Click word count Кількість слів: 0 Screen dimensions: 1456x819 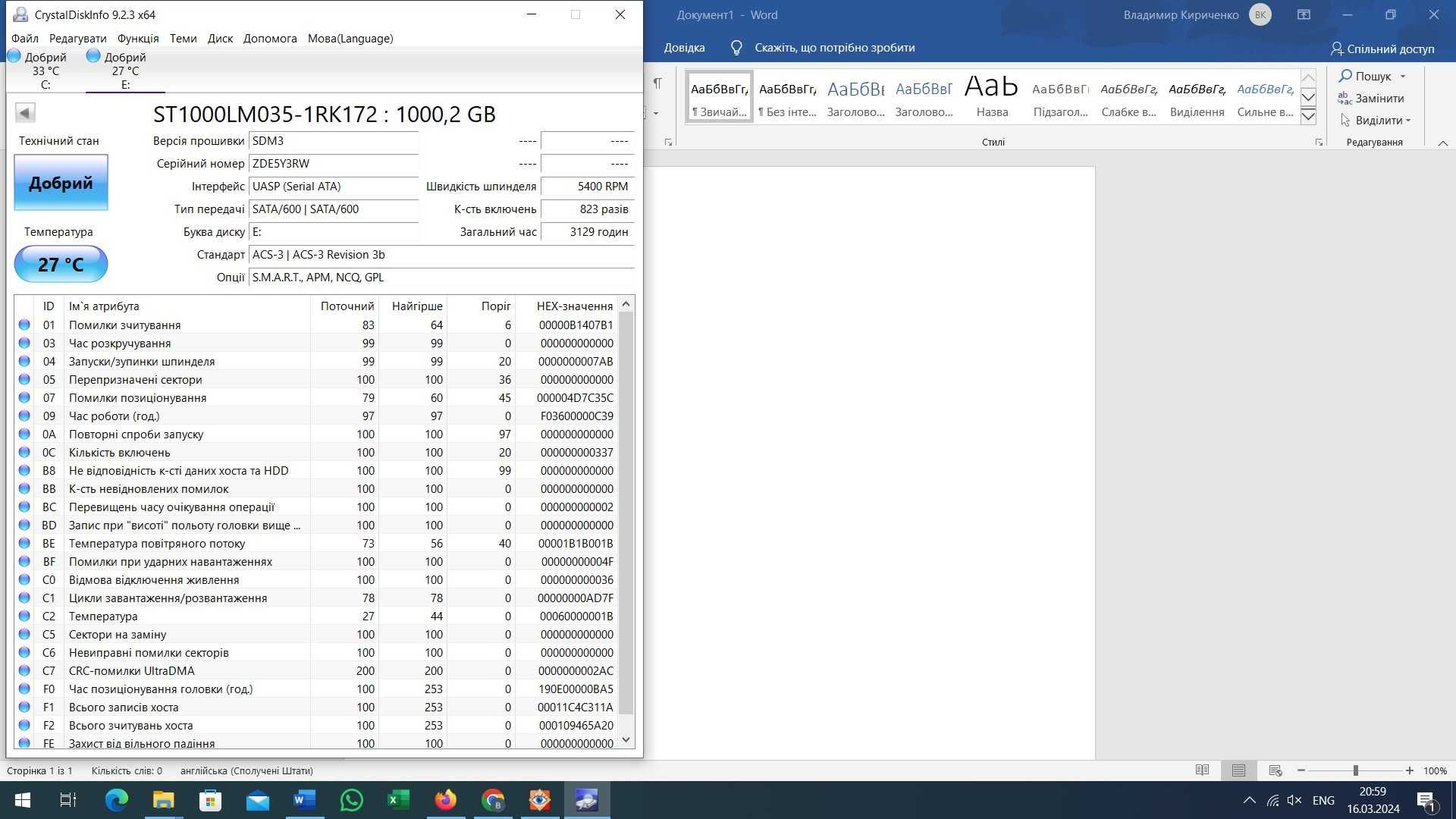point(127,770)
